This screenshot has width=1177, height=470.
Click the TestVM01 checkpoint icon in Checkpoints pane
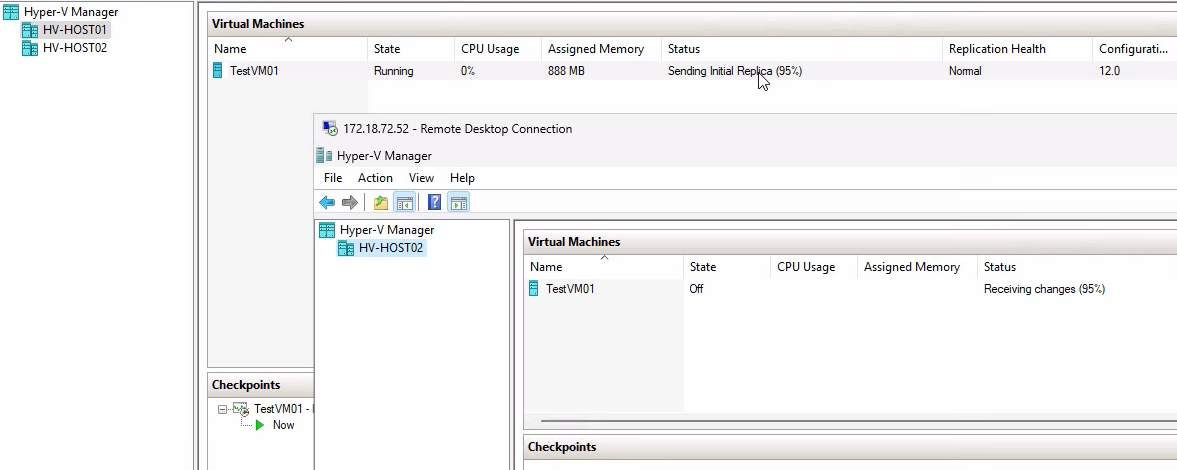[240, 409]
